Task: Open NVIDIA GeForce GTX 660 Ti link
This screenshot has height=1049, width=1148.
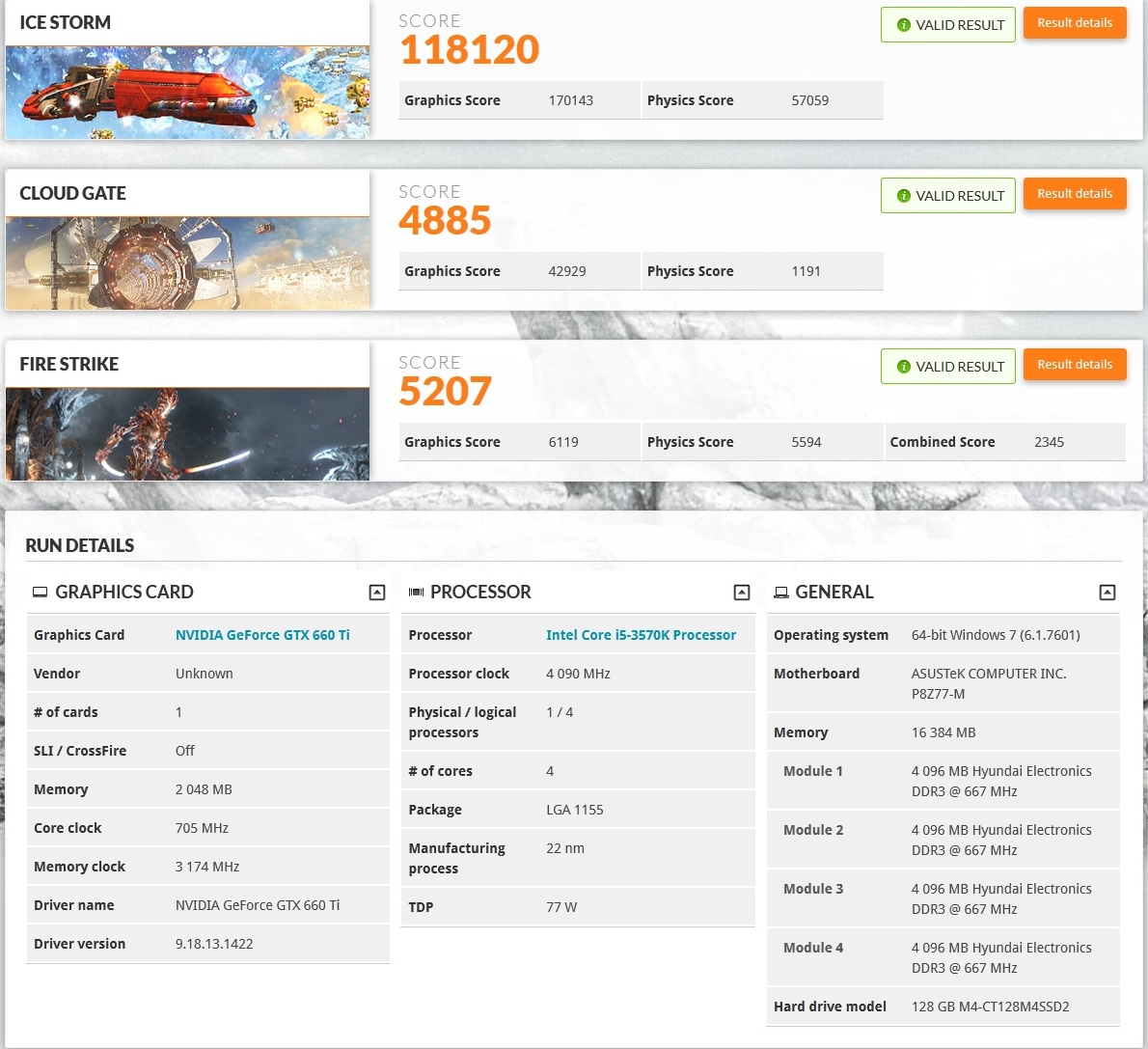Action: tap(262, 635)
